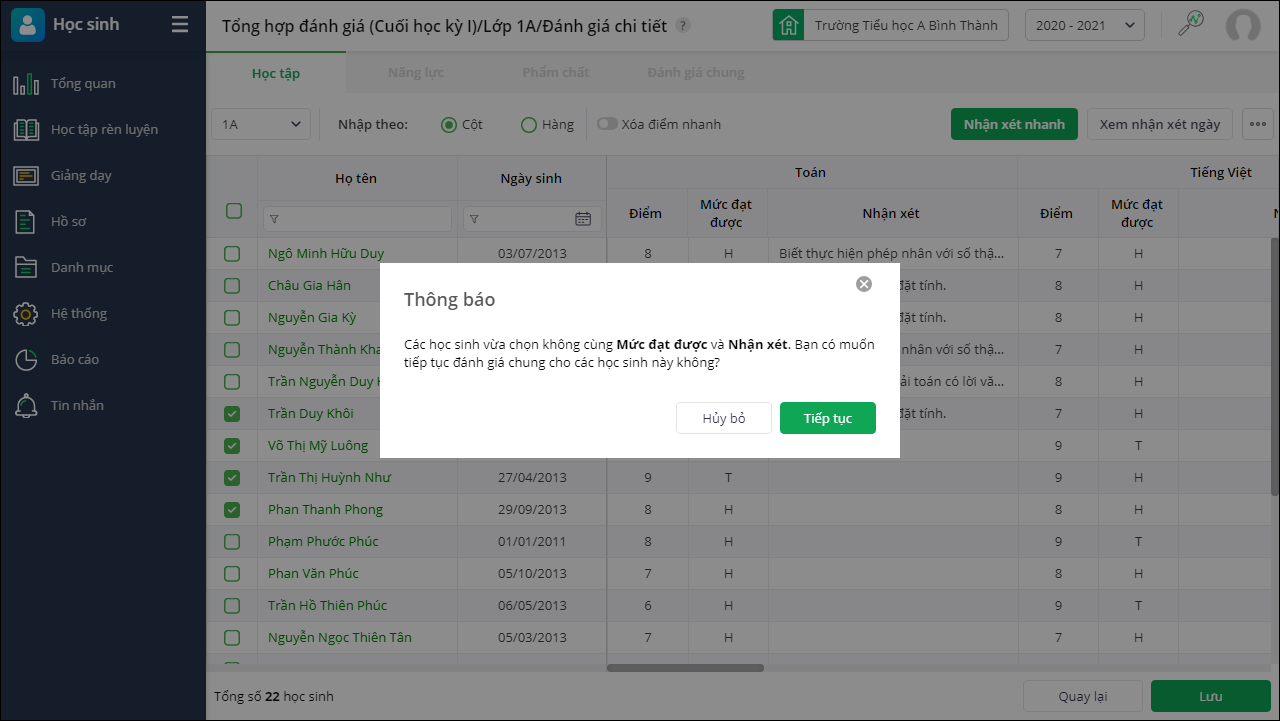The image size is (1280, 721).
Task: Open Tổng quan chart icon in sidebar
Action: point(26,84)
